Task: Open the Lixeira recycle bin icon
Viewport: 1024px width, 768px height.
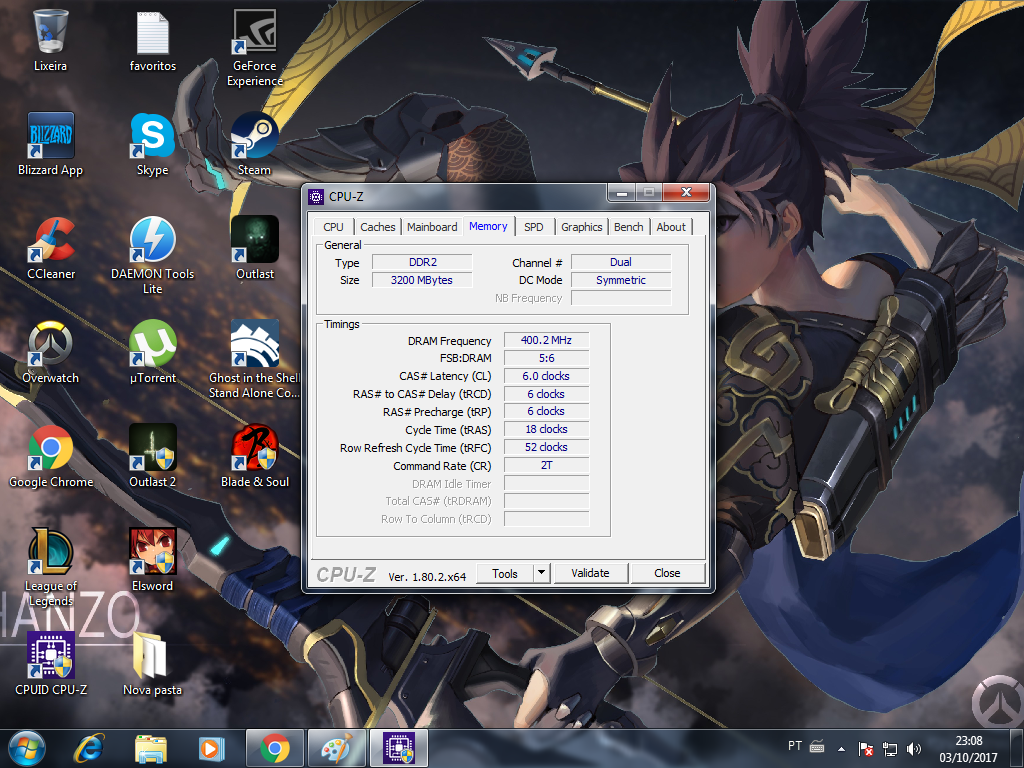Action: [50, 40]
